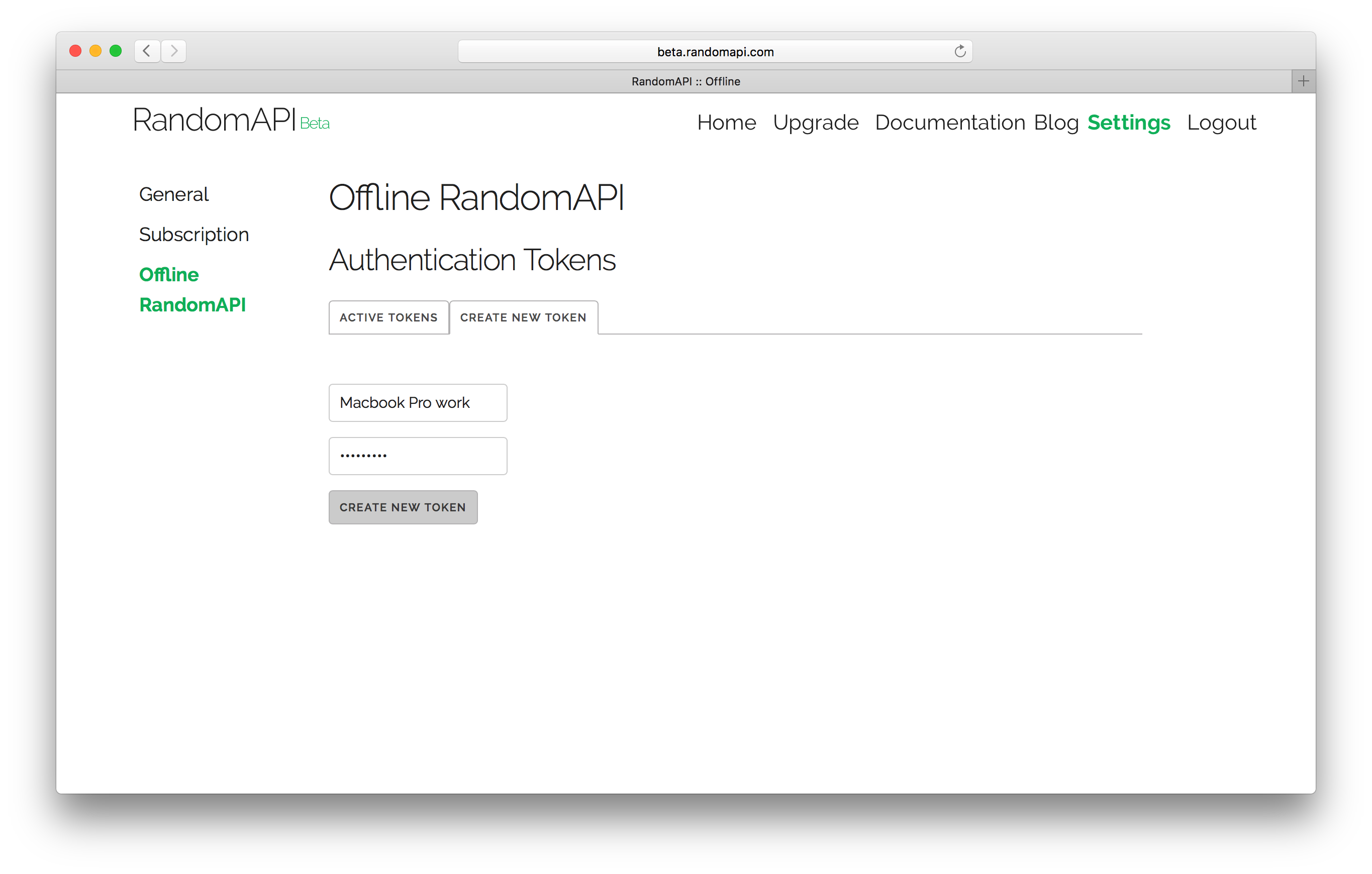
Task: Open Documentation from the top nav
Action: 950,123
